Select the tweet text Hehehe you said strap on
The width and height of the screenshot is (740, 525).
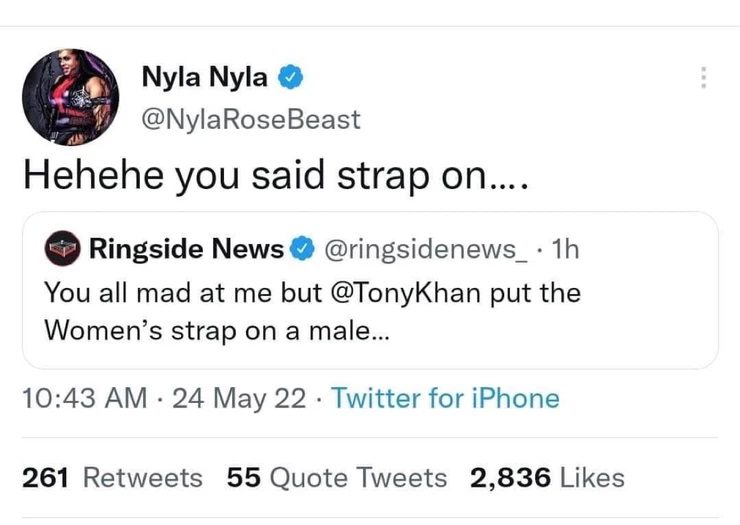[275, 174]
